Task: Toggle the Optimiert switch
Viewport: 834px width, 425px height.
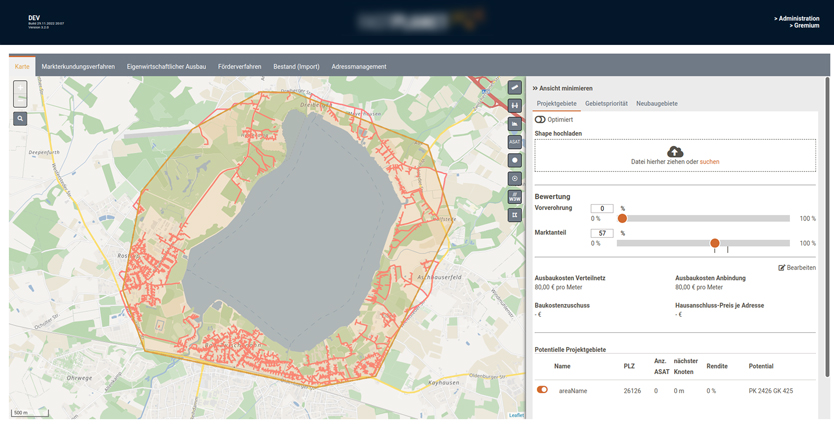Action: 540,119
